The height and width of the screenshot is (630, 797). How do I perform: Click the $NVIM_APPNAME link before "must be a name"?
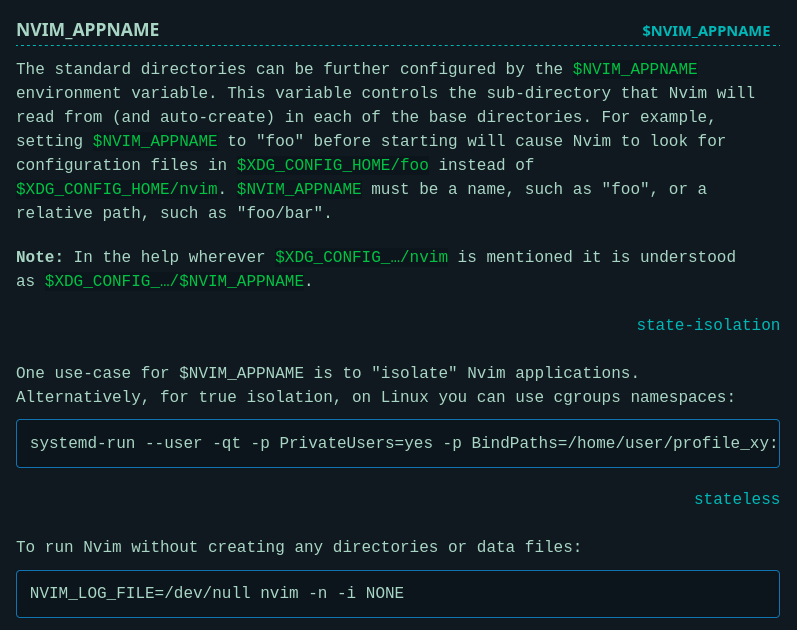click(299, 190)
